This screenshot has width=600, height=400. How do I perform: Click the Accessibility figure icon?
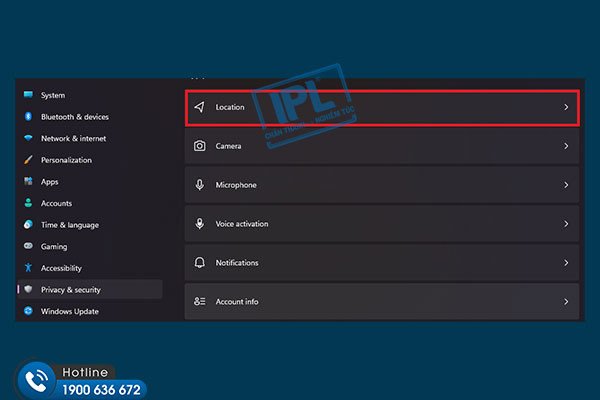click(x=28, y=268)
